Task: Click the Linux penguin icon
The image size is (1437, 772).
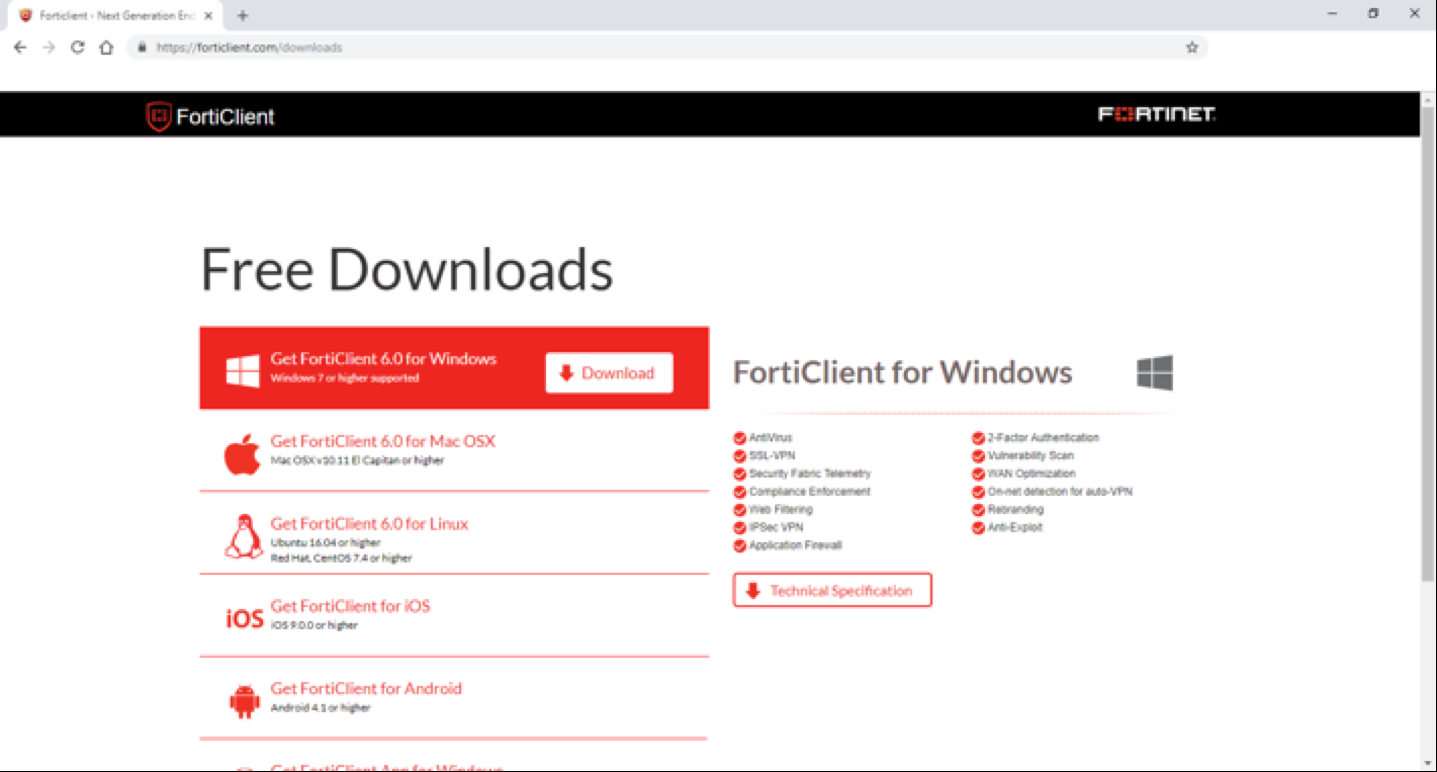Action: (x=243, y=537)
